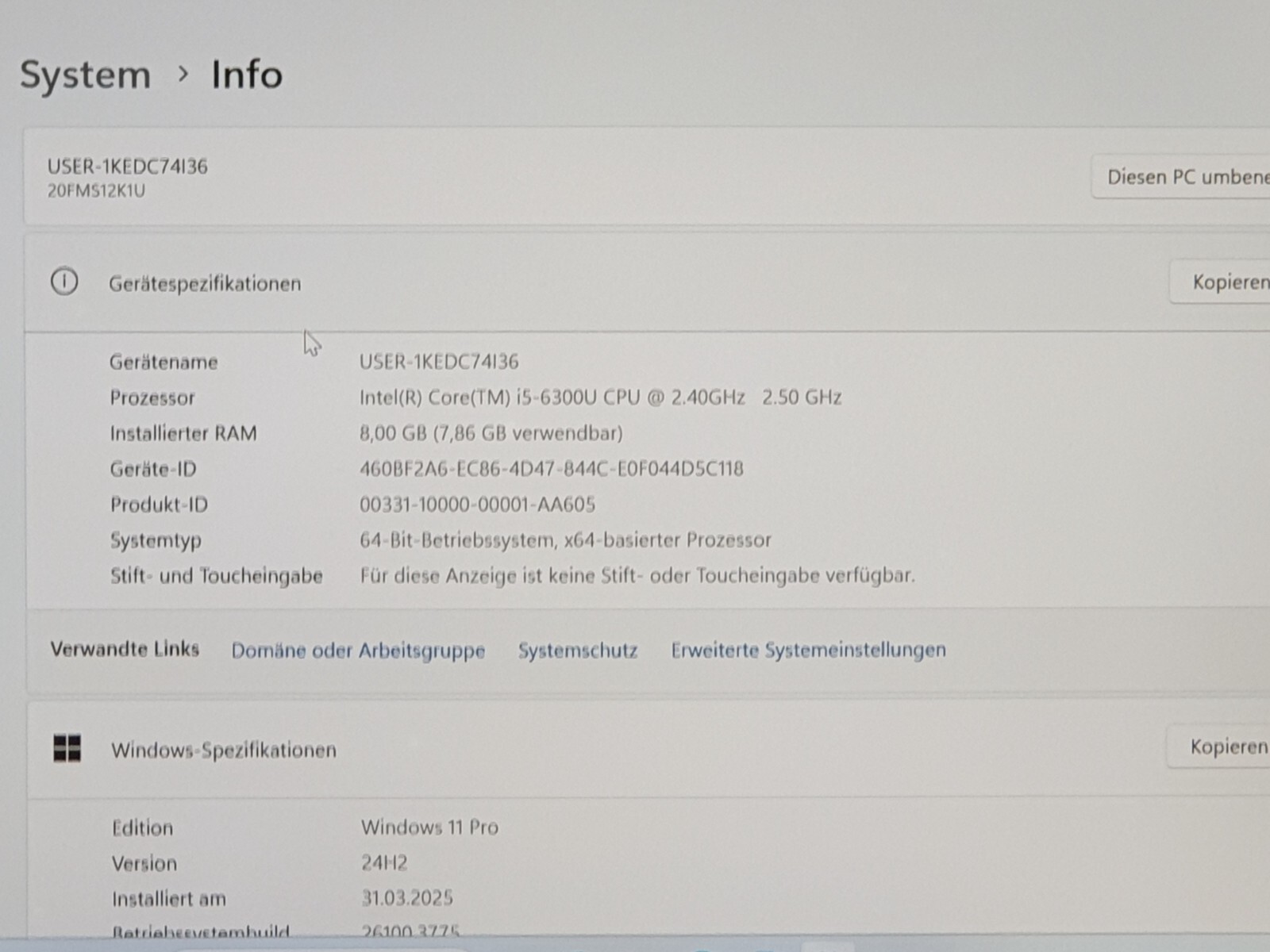Viewport: 1270px width, 952px height.
Task: Click the 'Diesen PC umbenennen' button
Action: click(x=1181, y=177)
